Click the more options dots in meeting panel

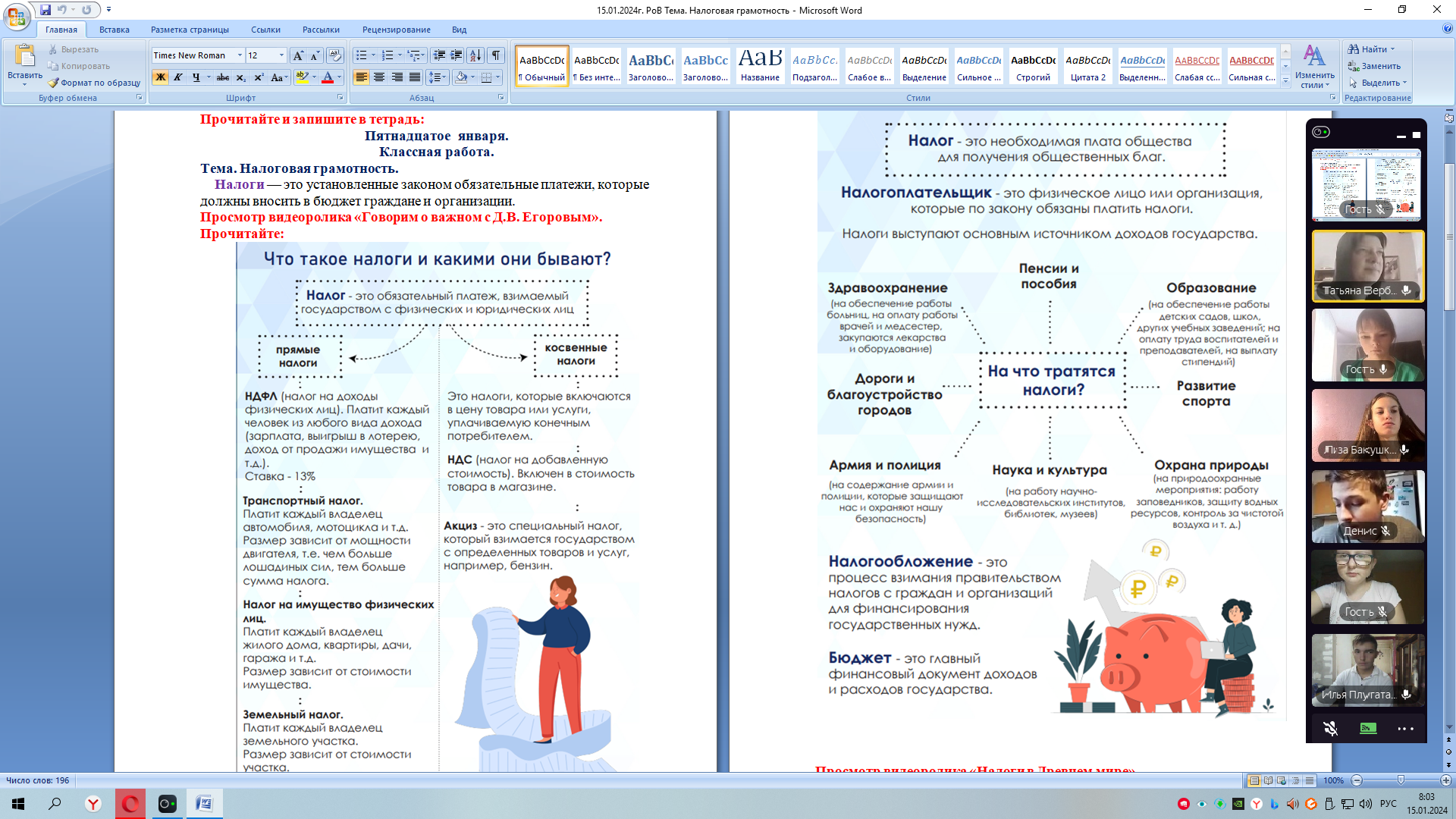click(1405, 729)
